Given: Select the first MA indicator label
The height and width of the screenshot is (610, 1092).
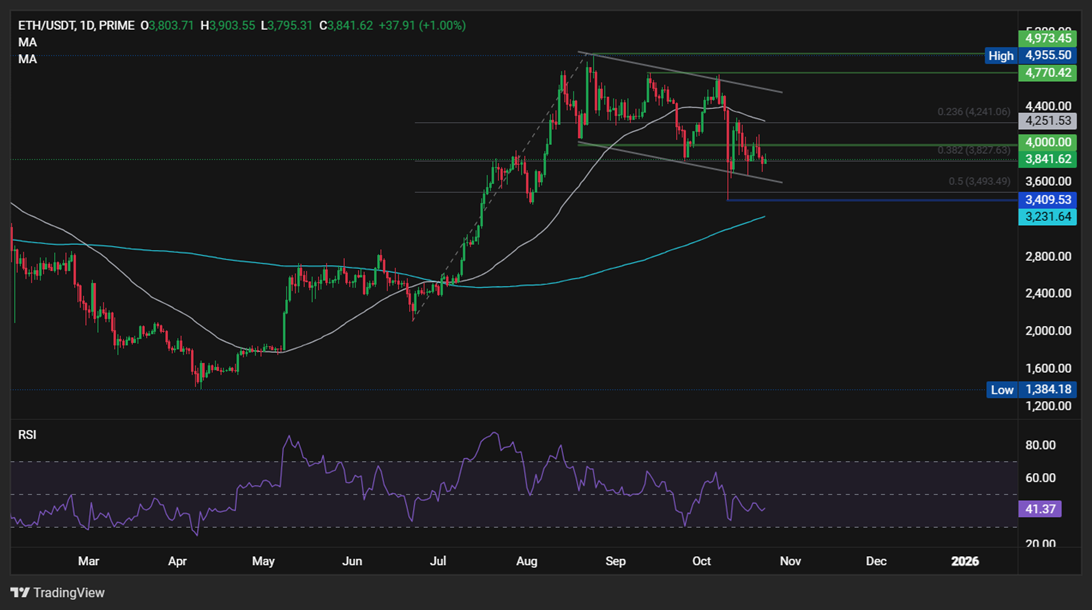Looking at the screenshot, I should pyautogui.click(x=27, y=42).
